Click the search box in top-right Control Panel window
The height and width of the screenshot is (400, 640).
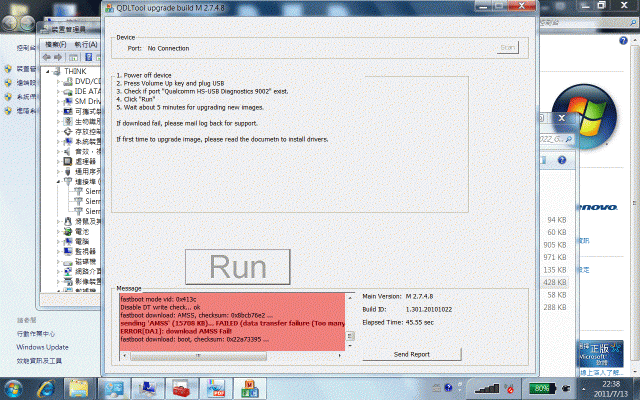588,23
